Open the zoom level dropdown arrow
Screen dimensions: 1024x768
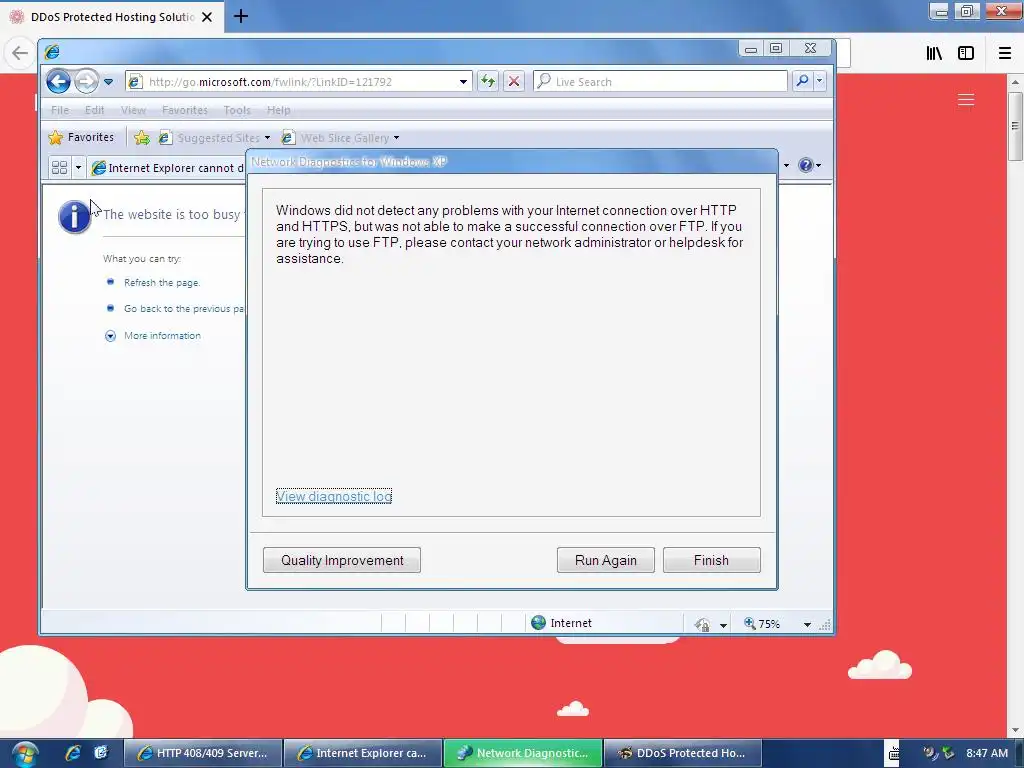807,625
